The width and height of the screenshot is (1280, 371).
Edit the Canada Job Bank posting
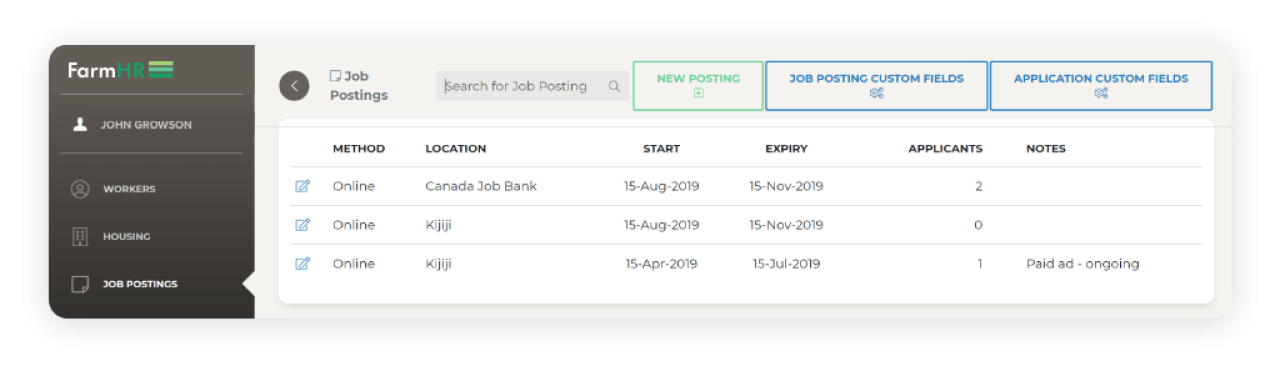[303, 186]
